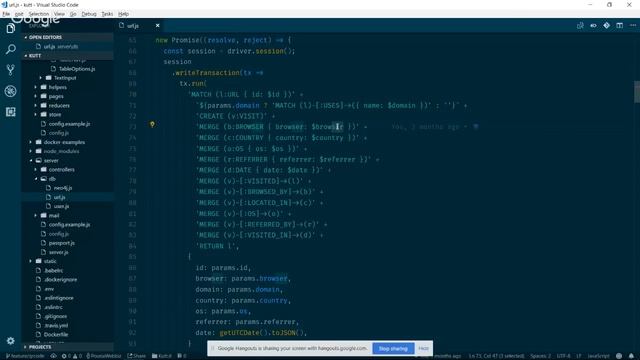Viewport: 640px width, 360px height.
Task: Click the errors and warnings status bar indicator
Action: [x=72, y=356]
